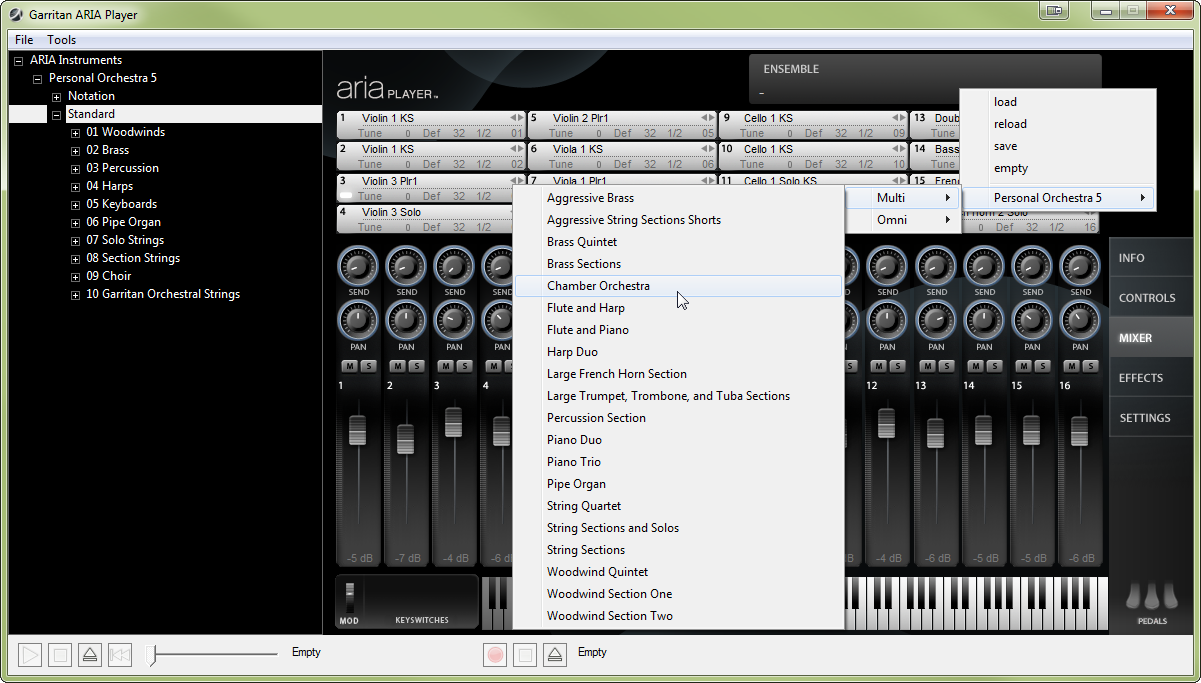Click the channel 16 volume fader
The width and height of the screenshot is (1201, 683).
click(1079, 431)
